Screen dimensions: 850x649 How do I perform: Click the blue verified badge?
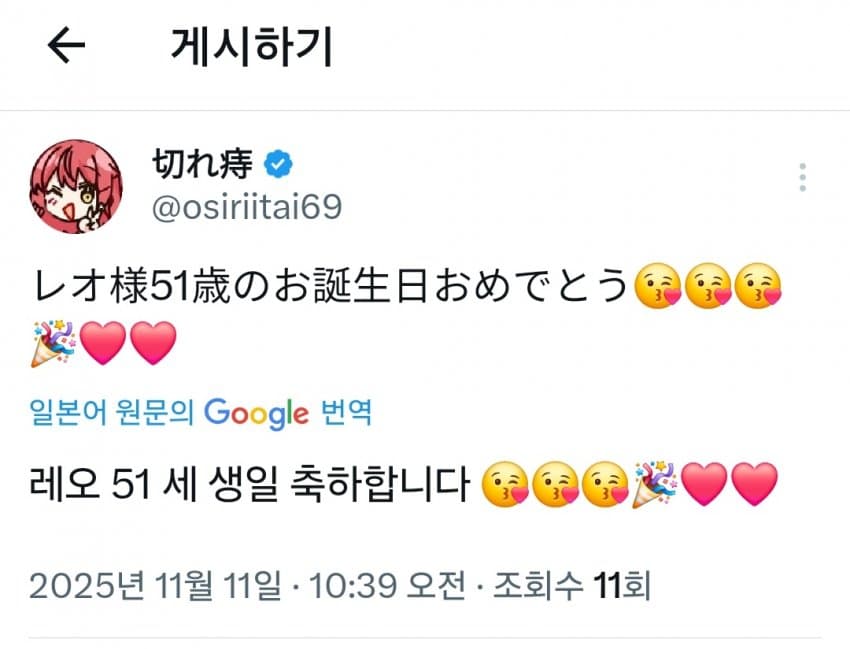click(x=279, y=162)
